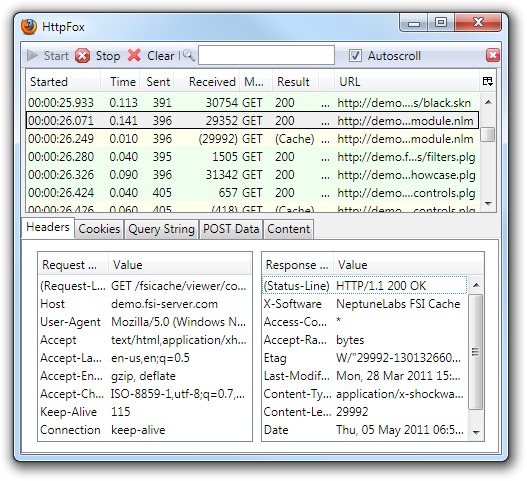
Task: Select request row for howcase.plg URL
Action: point(253,175)
